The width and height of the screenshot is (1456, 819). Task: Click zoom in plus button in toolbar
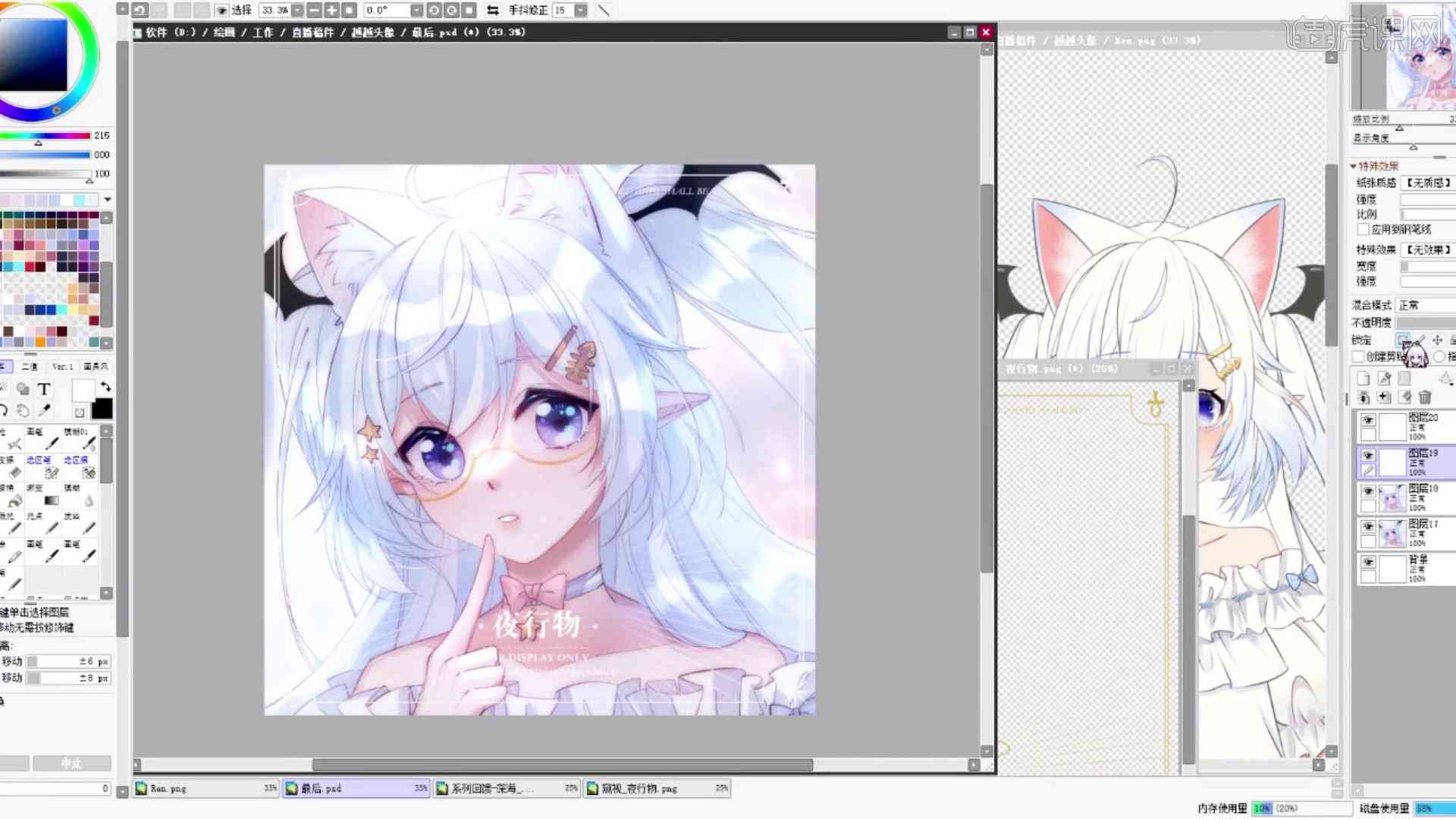click(331, 11)
